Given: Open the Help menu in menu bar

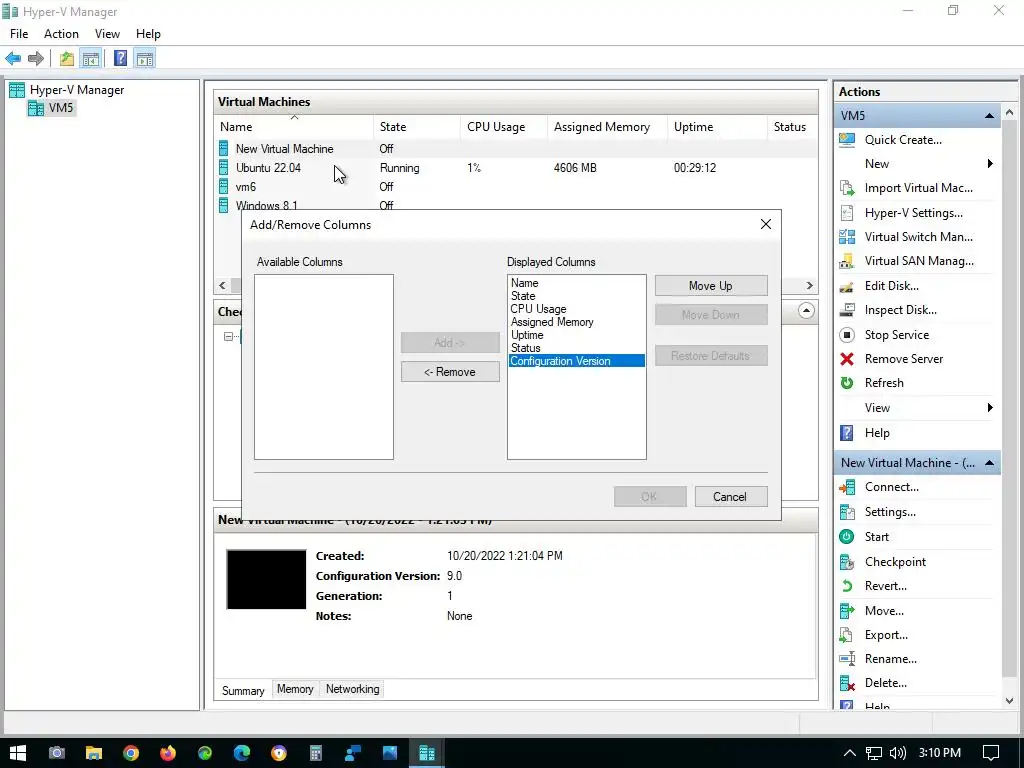Looking at the screenshot, I should (148, 34).
